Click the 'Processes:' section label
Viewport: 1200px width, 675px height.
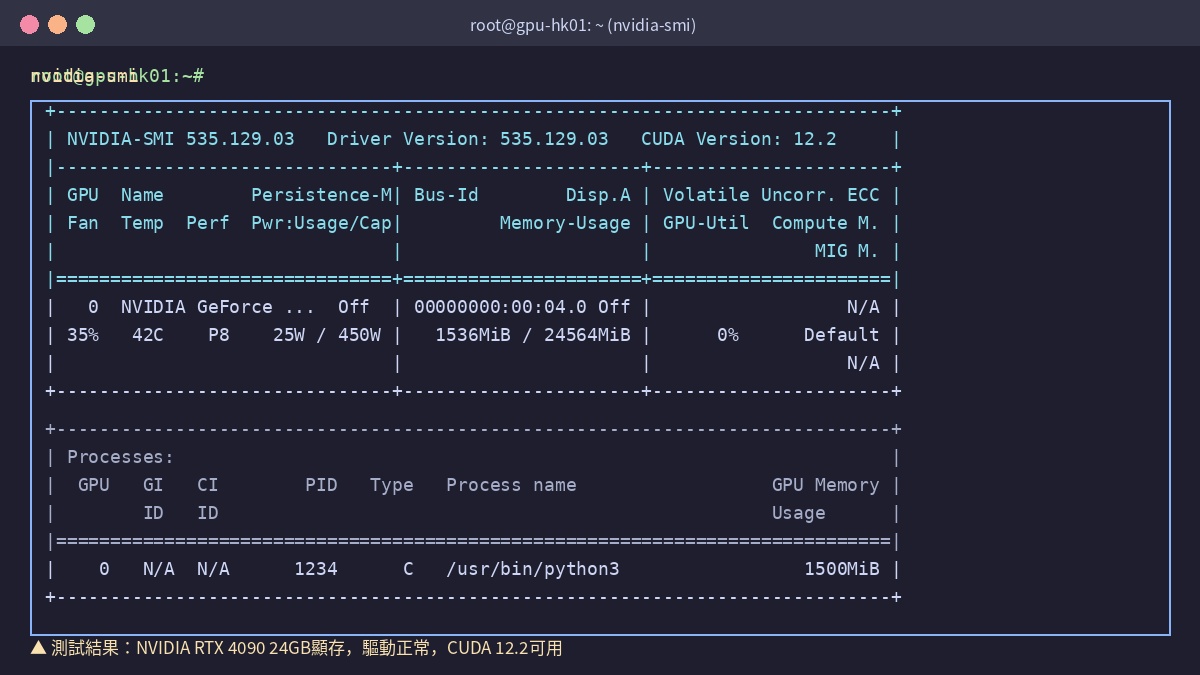click(121, 457)
